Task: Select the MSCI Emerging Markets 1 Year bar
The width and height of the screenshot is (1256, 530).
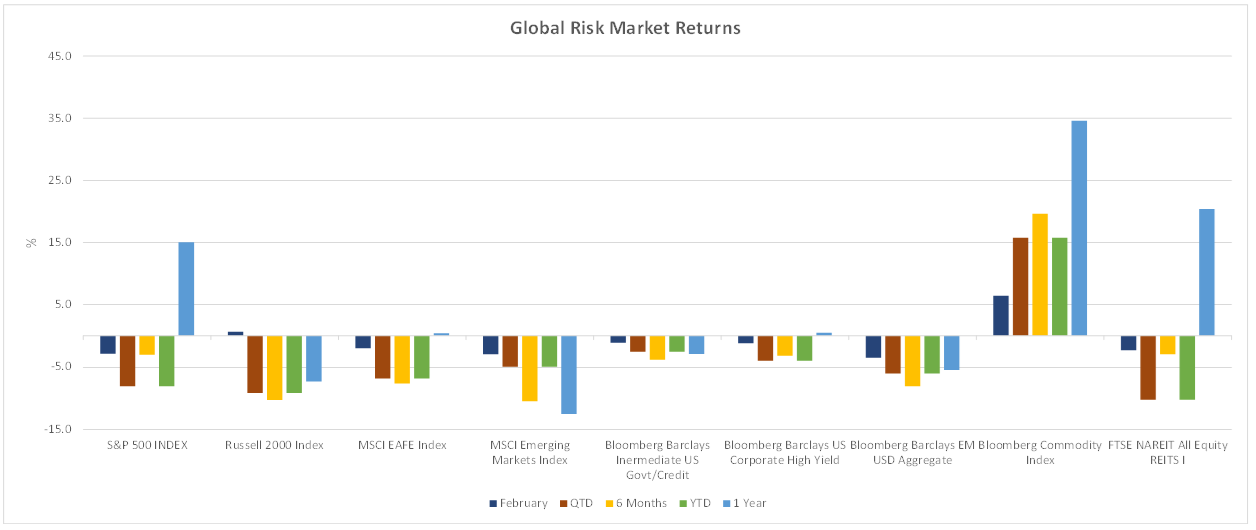Action: pyautogui.click(x=569, y=375)
